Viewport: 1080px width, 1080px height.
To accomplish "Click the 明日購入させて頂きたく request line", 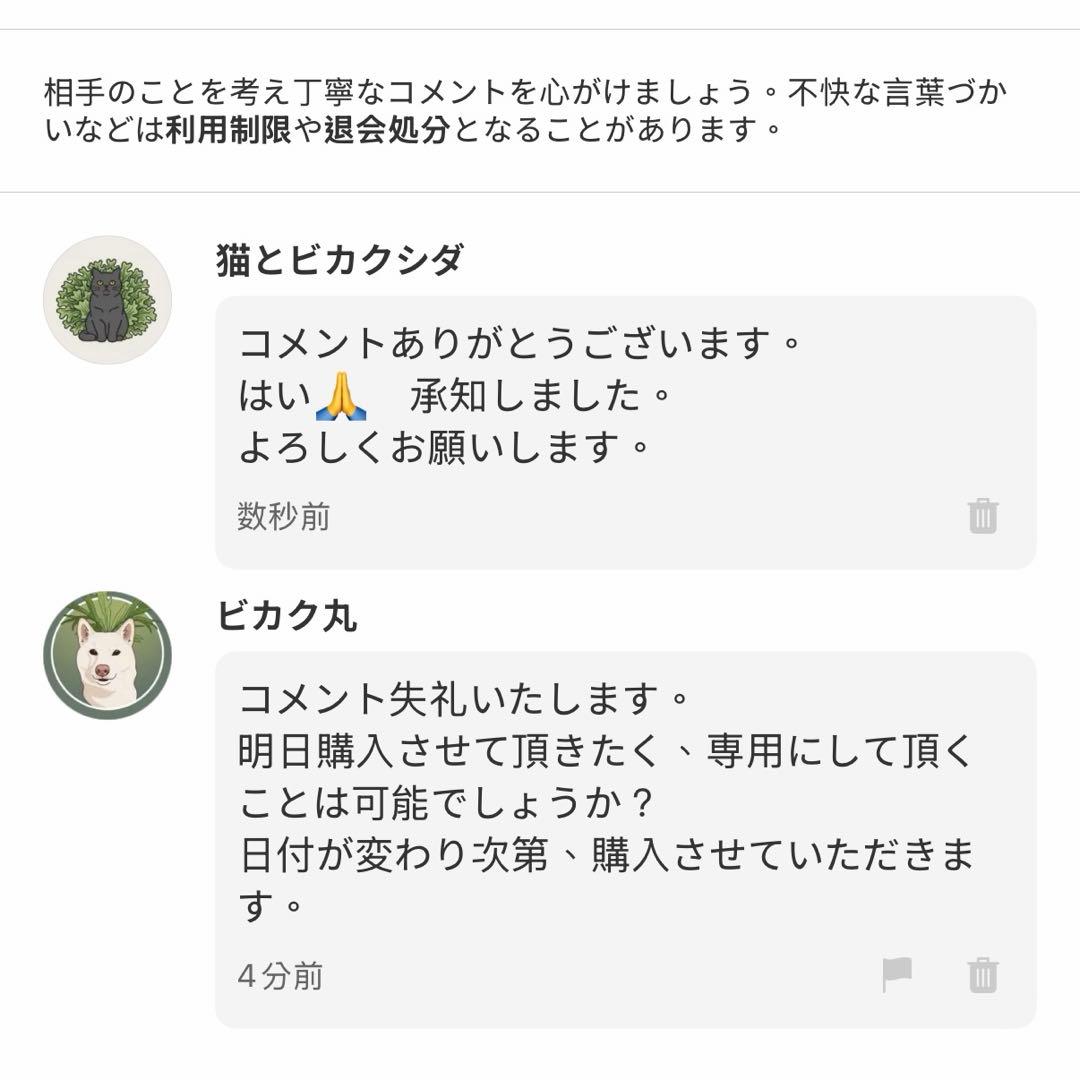I will 605,751.
